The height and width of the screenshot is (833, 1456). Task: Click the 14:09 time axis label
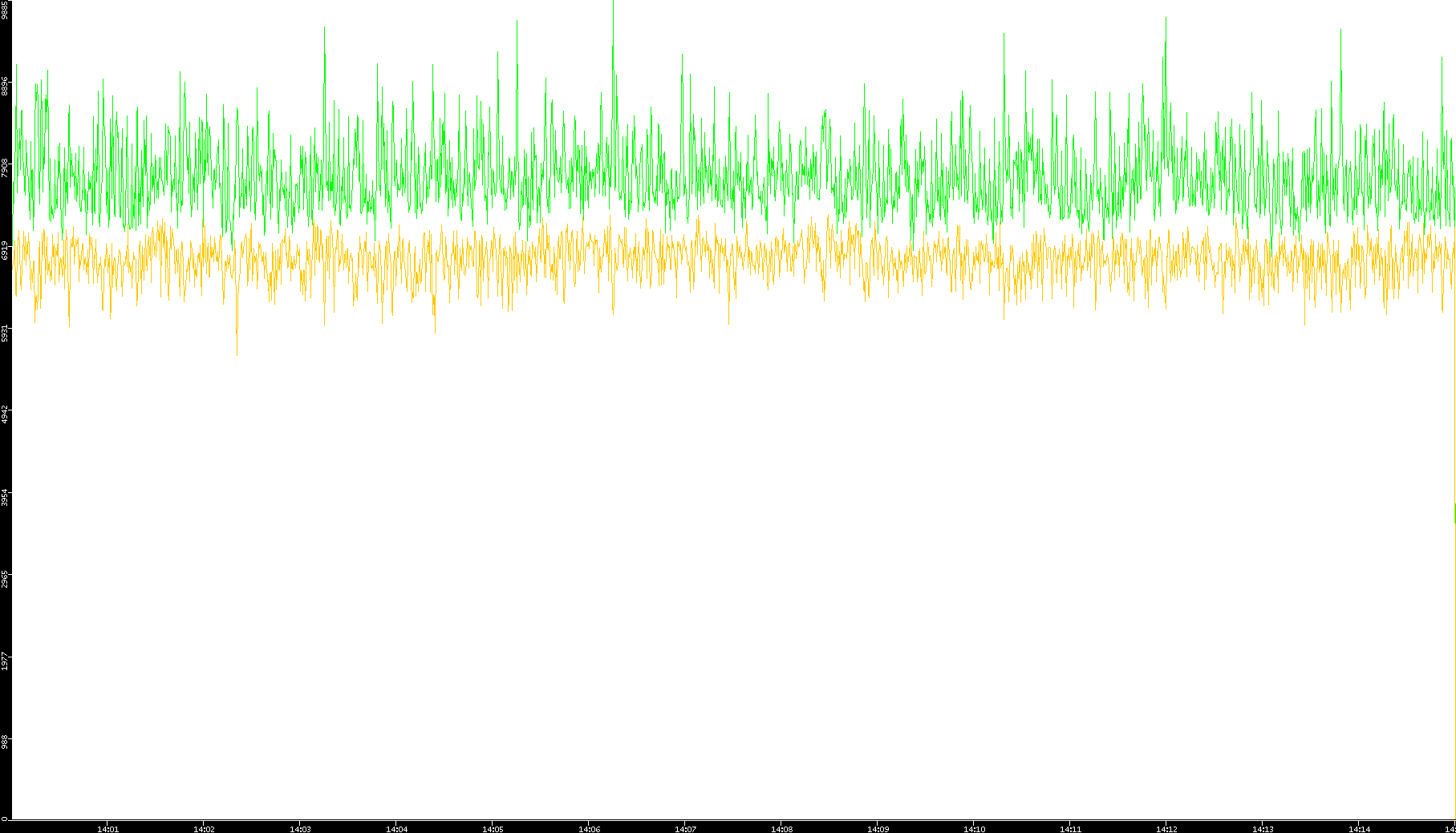[878, 829]
